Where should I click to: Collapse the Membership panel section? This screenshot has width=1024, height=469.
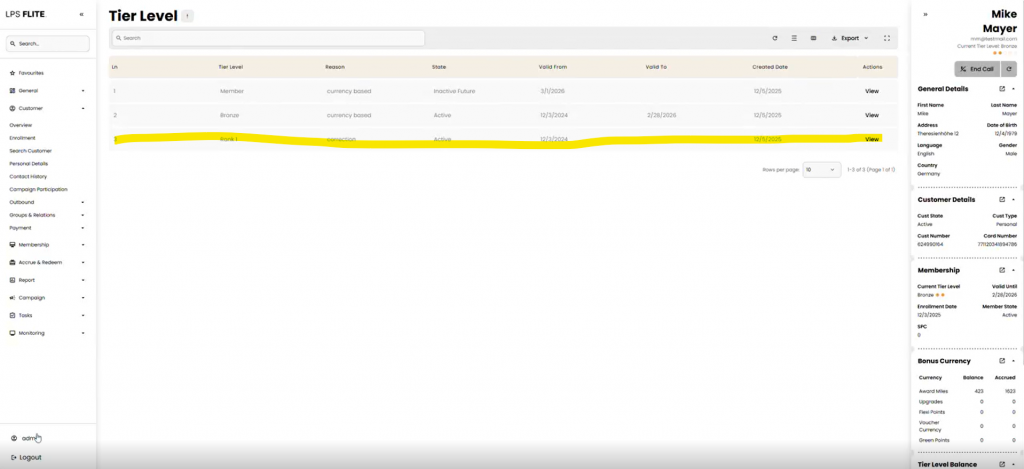[x=1014, y=270]
